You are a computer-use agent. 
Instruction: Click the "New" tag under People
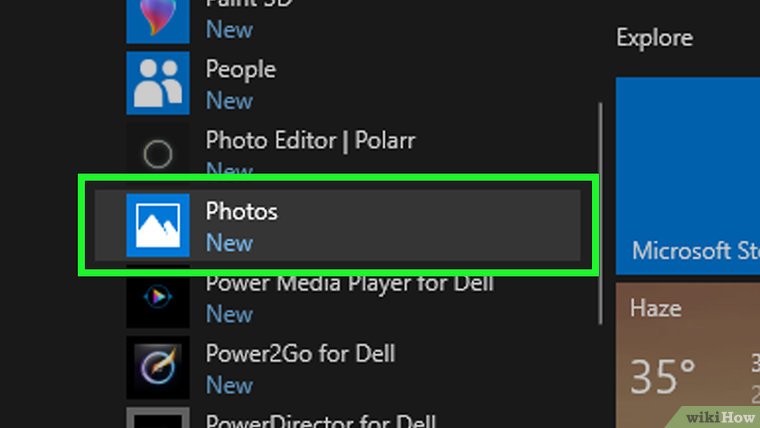[x=229, y=101]
